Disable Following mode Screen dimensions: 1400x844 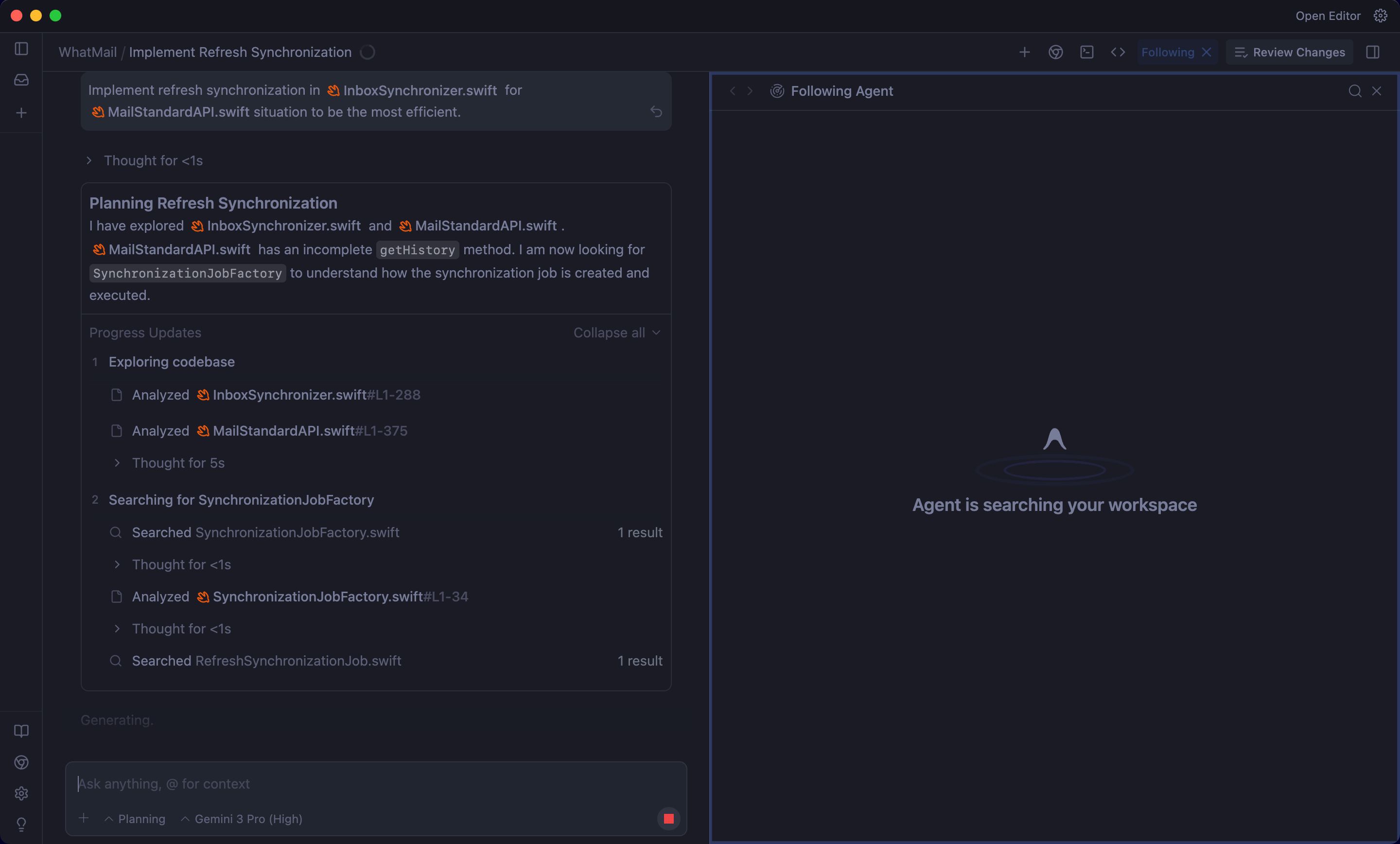(x=1207, y=53)
